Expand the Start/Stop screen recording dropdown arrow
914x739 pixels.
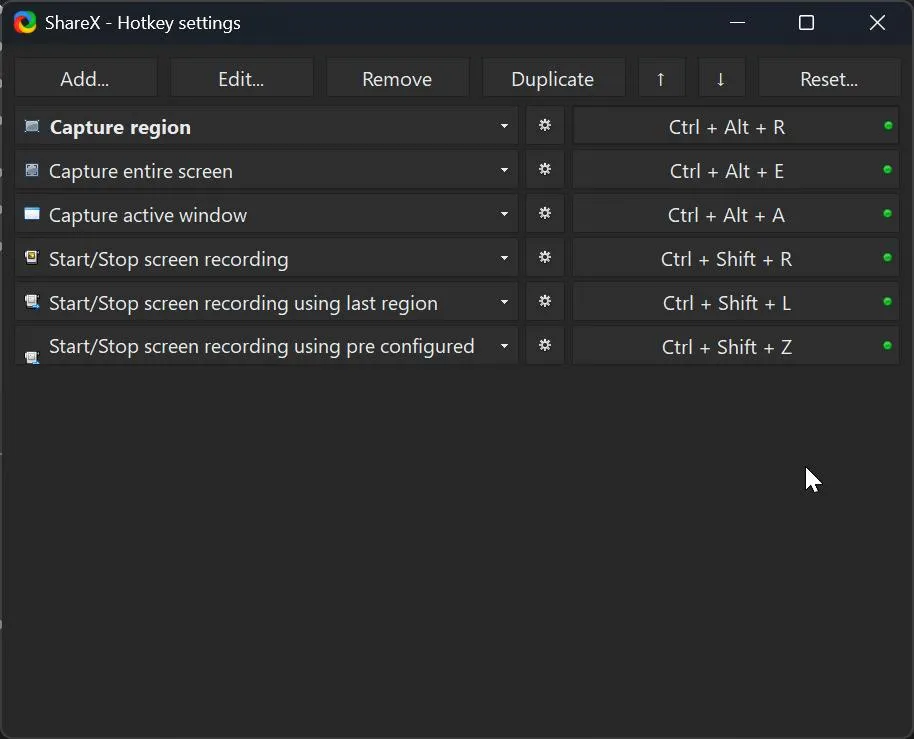coord(504,258)
